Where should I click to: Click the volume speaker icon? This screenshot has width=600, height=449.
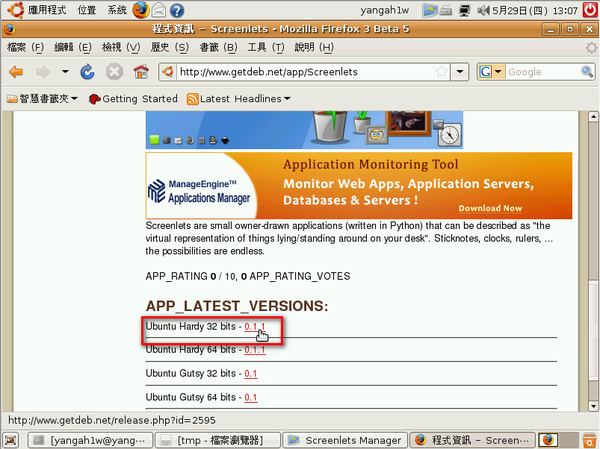[483, 10]
